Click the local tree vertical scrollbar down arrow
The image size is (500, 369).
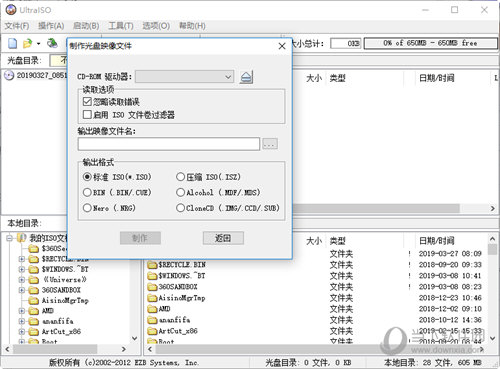pos(135,338)
